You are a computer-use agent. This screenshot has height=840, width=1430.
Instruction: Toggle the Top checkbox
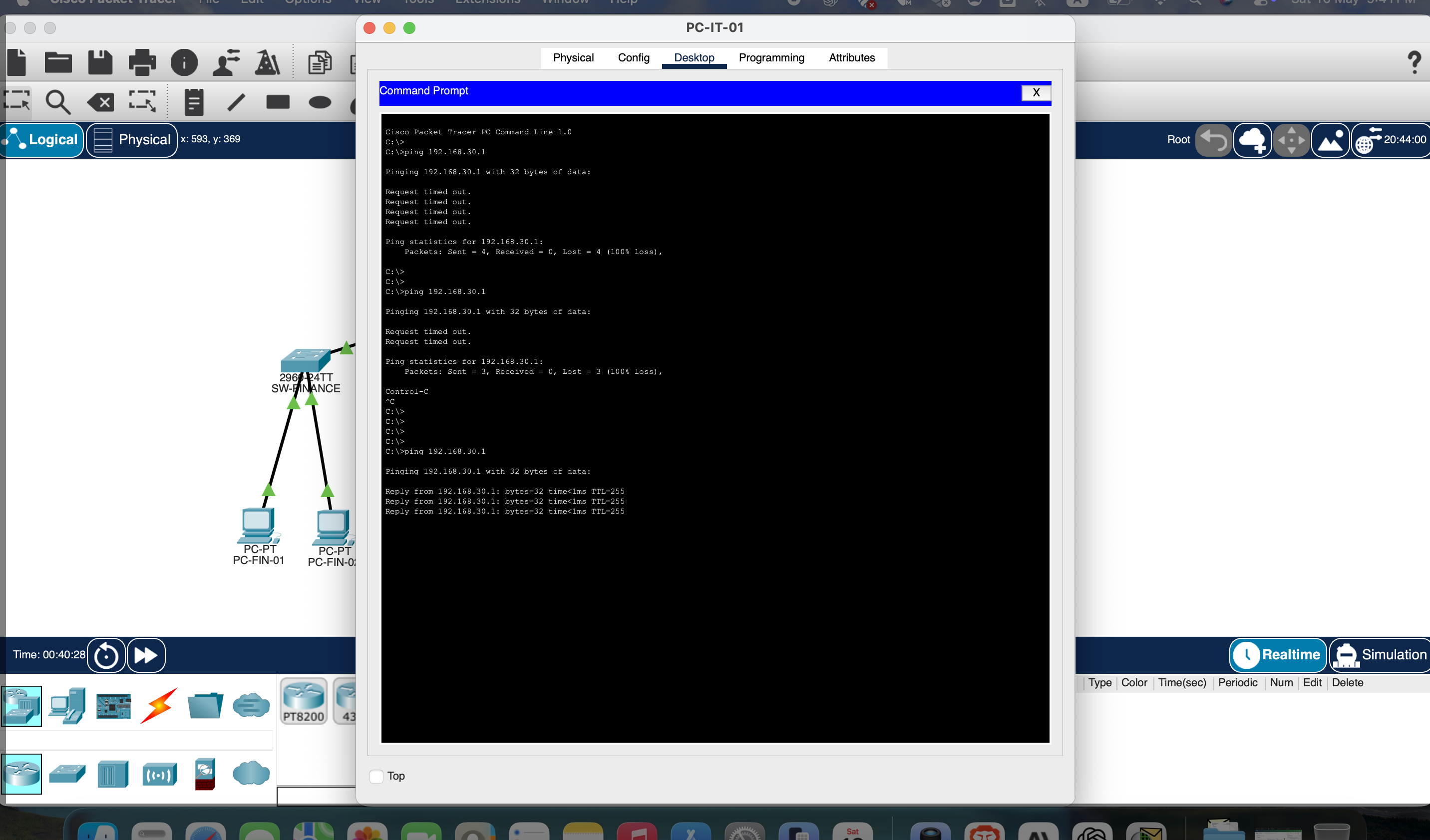click(376, 777)
